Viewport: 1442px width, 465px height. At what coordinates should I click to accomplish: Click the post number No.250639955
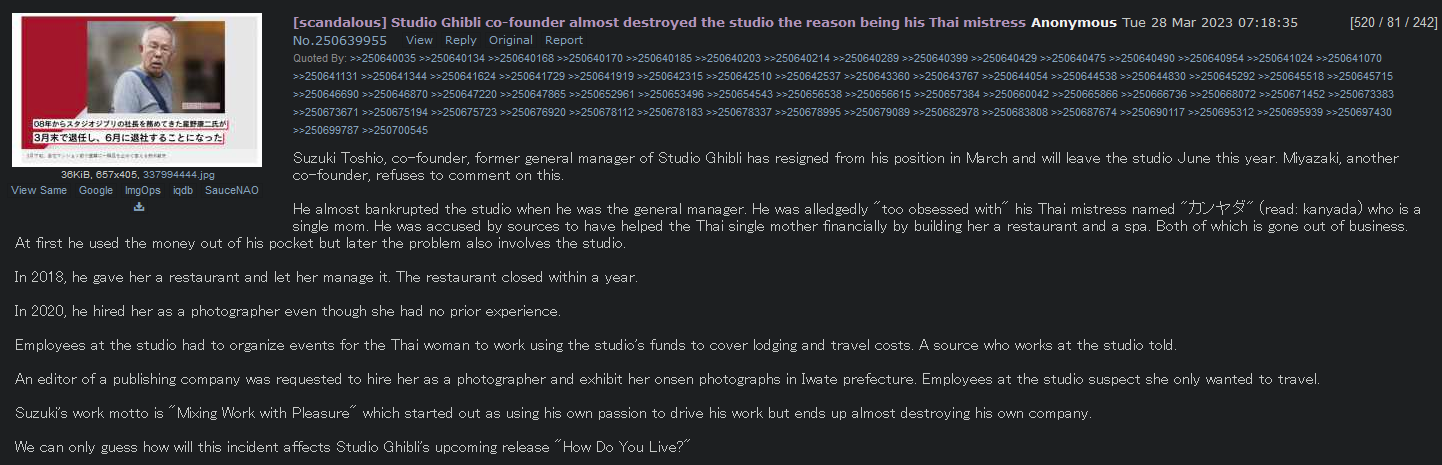[340, 40]
